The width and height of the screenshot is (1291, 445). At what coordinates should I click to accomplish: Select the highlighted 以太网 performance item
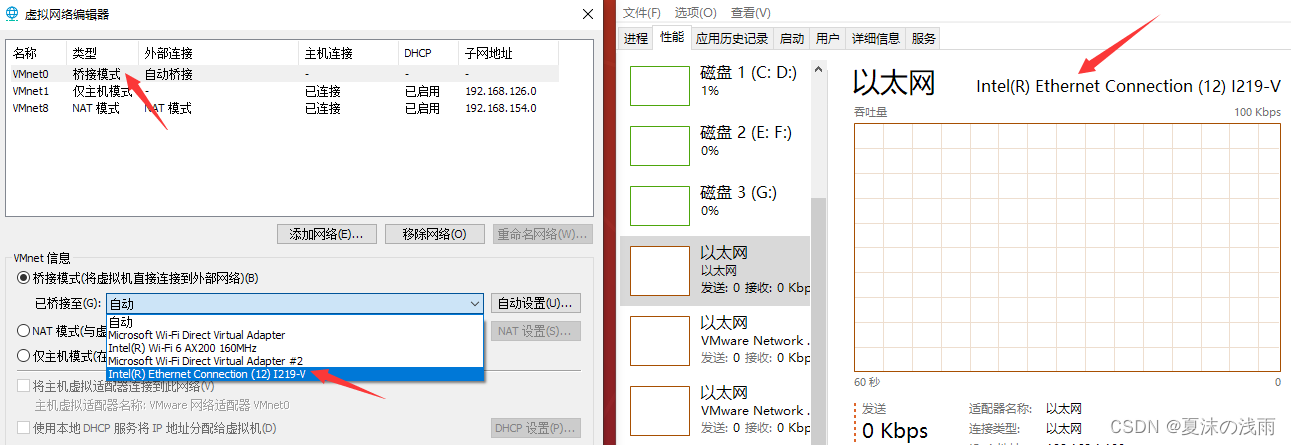coord(715,270)
